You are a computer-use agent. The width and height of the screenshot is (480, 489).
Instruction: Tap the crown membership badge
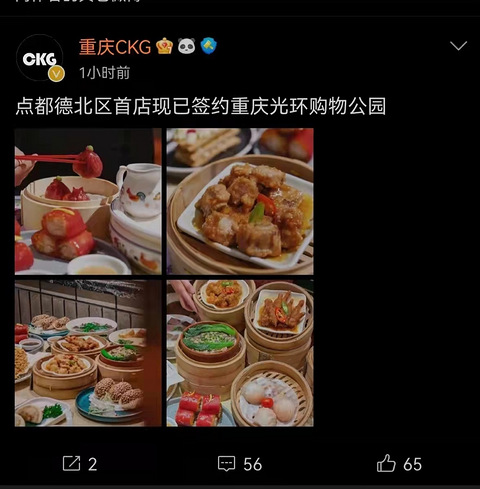pyautogui.click(x=164, y=46)
